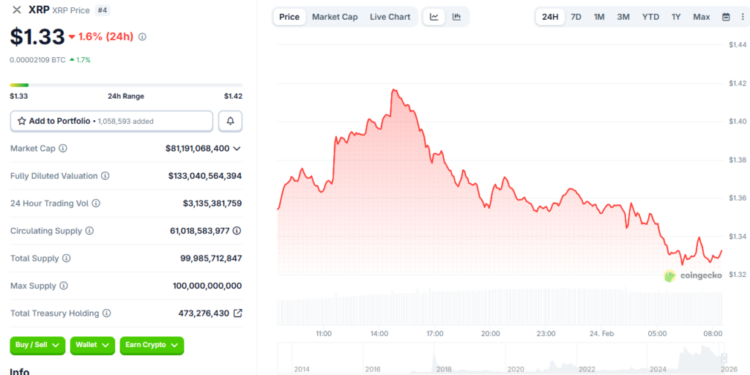Select the 7D time range
The image size is (750, 375).
click(576, 17)
